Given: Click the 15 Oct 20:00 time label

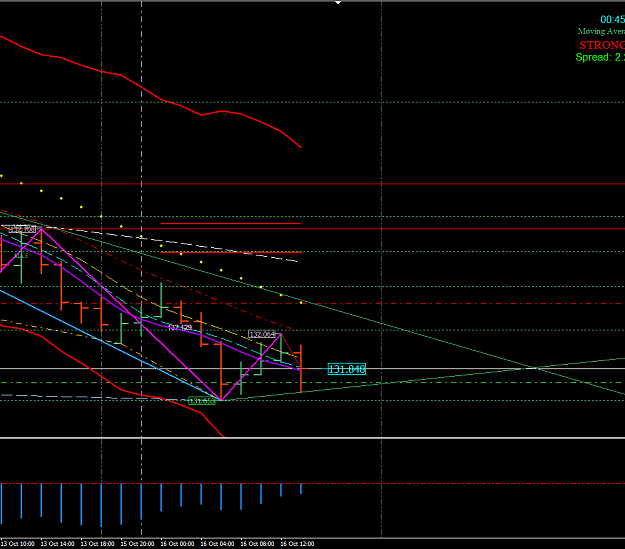Looking at the screenshot, I should [137, 544].
